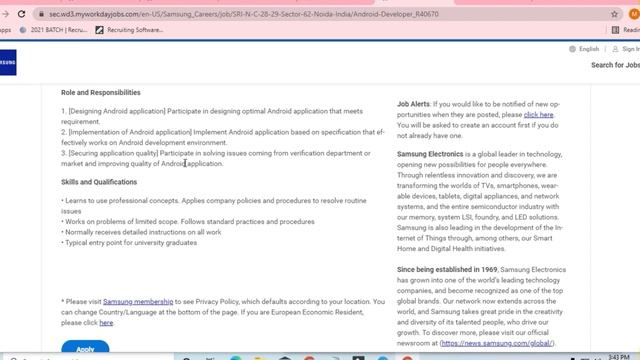Open the 2021 BATCH bookmark
Screen dimensions: 640x360
click(x=53, y=30)
